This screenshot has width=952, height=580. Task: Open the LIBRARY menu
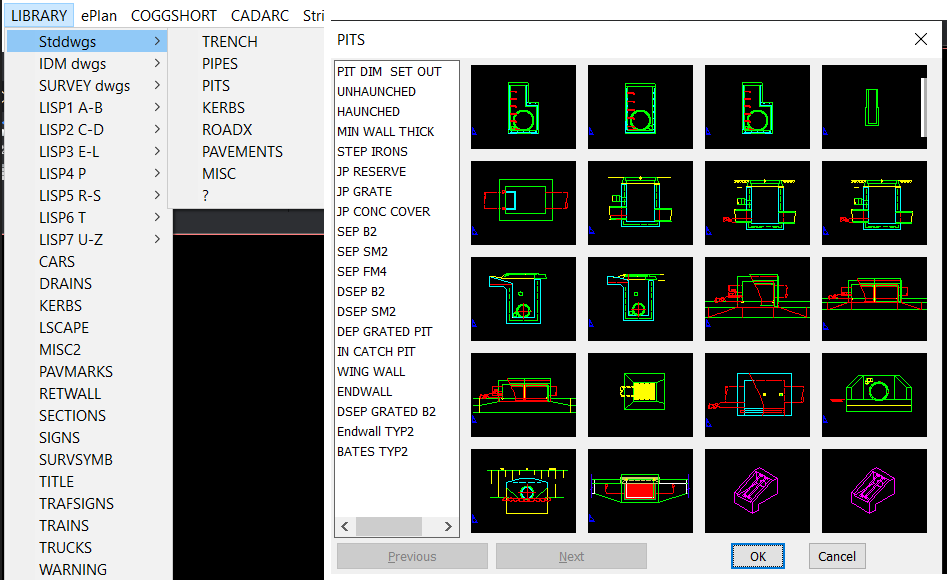click(39, 15)
